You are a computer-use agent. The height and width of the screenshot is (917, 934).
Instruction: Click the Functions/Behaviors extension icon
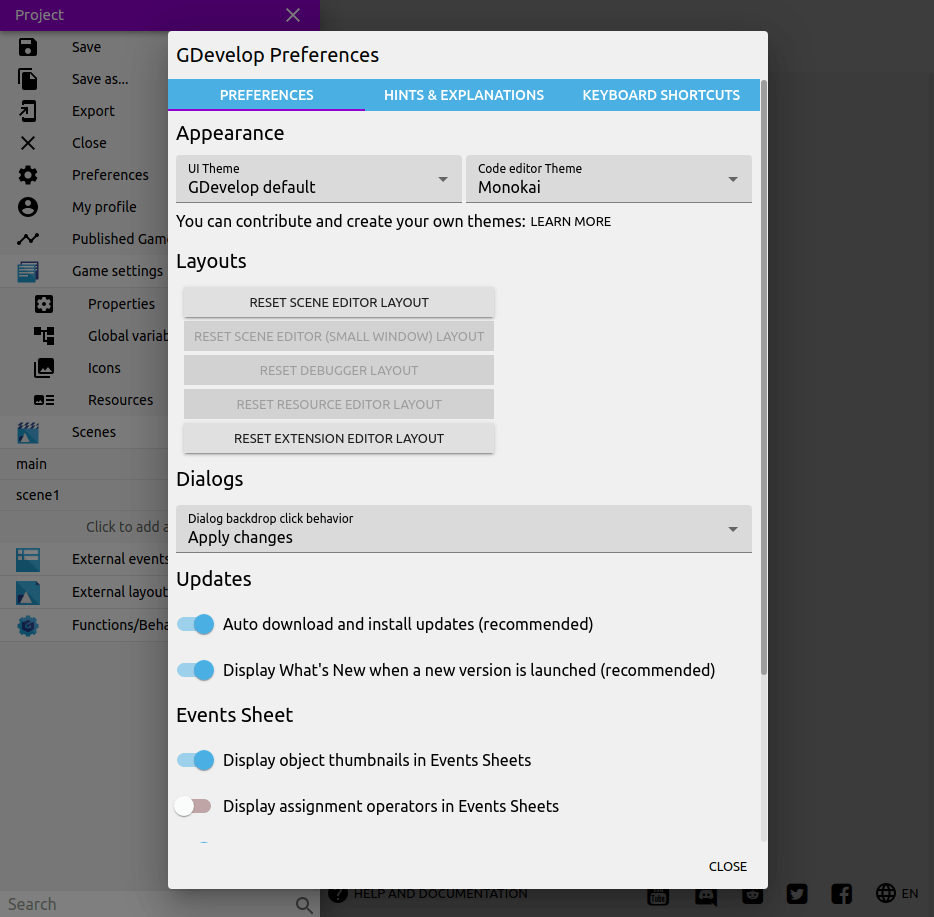(x=28, y=625)
